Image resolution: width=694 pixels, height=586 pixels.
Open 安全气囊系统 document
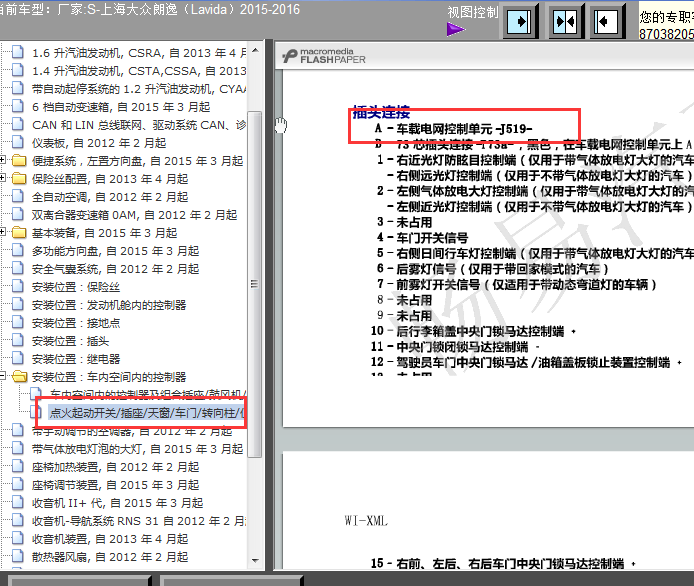116,269
